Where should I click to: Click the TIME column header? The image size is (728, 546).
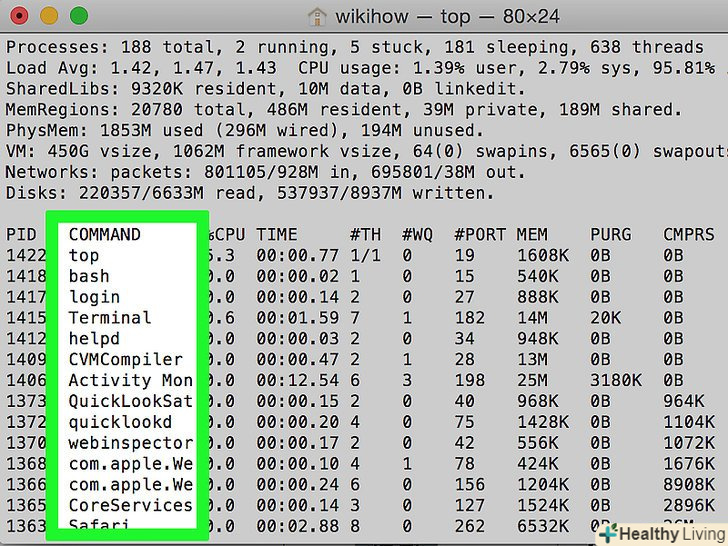277,234
